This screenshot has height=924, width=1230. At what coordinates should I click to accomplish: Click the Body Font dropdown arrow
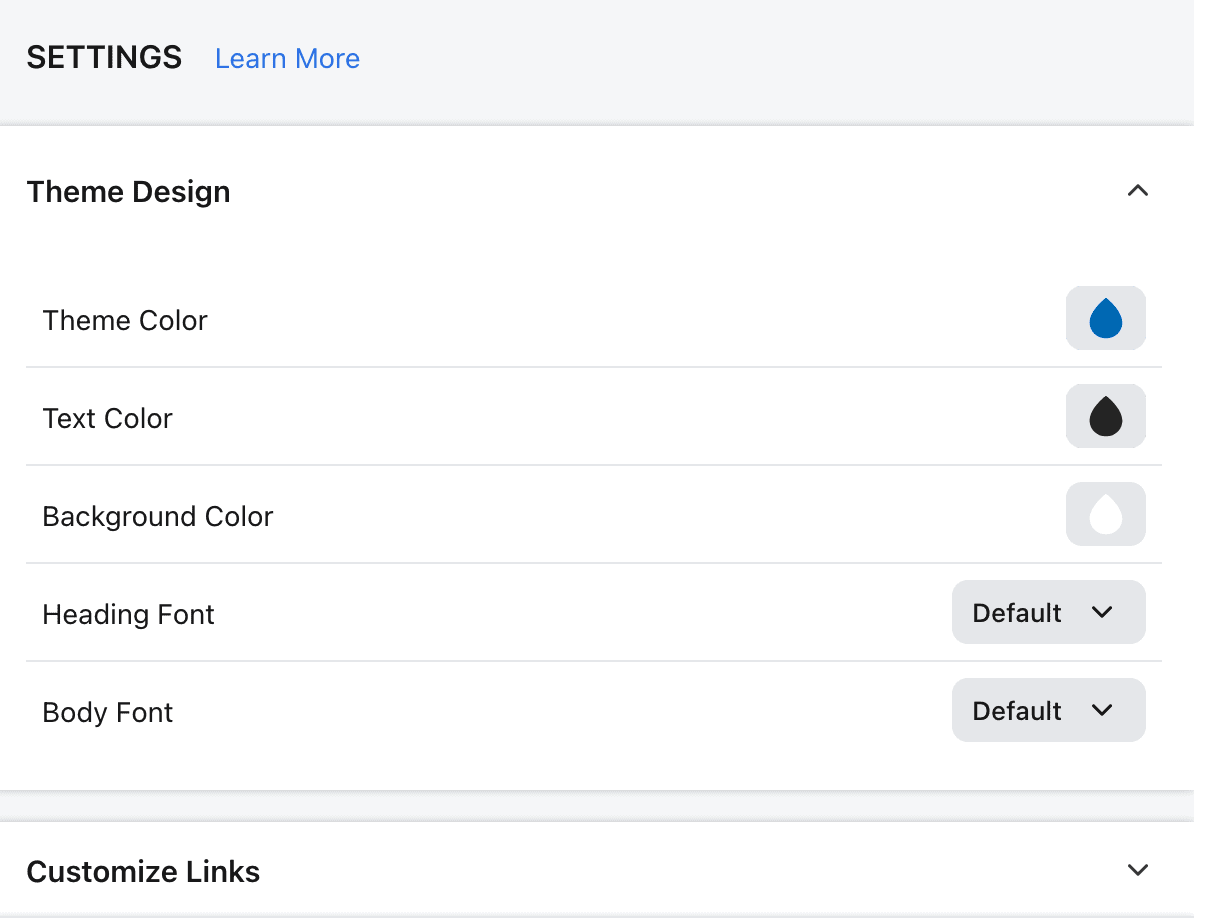1102,710
